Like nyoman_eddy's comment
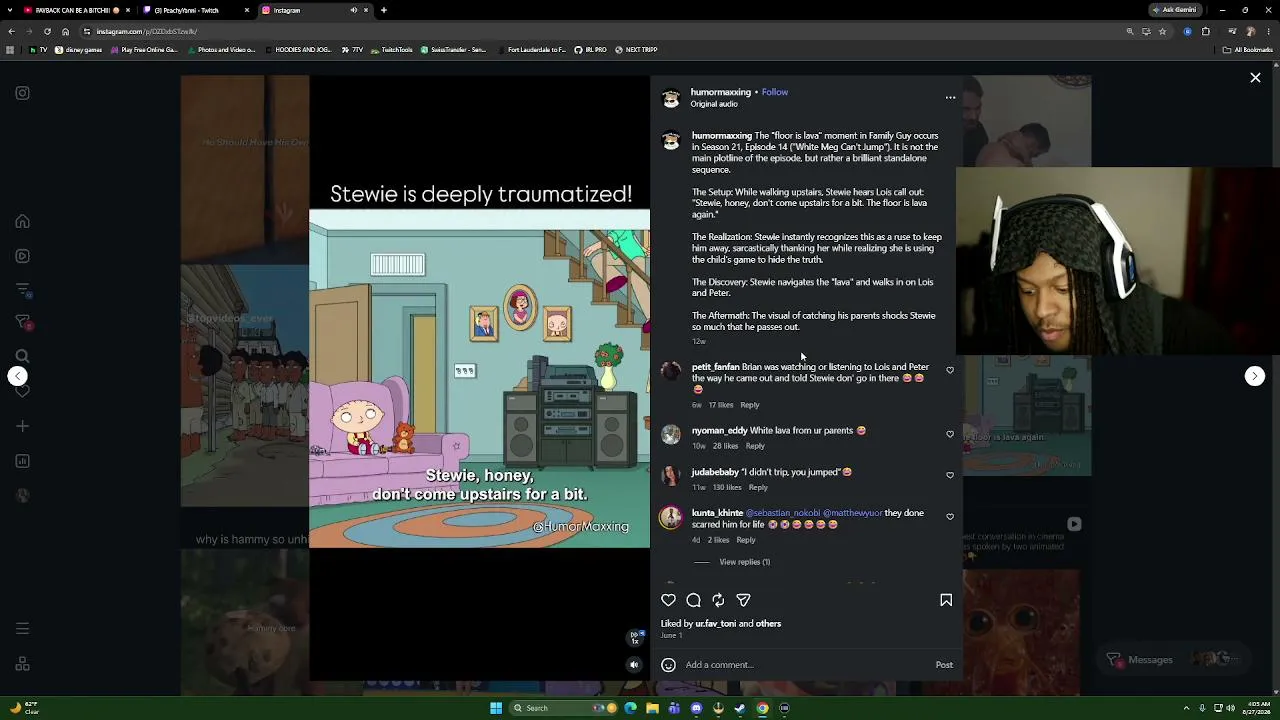This screenshot has height=720, width=1280. pyautogui.click(x=950, y=434)
